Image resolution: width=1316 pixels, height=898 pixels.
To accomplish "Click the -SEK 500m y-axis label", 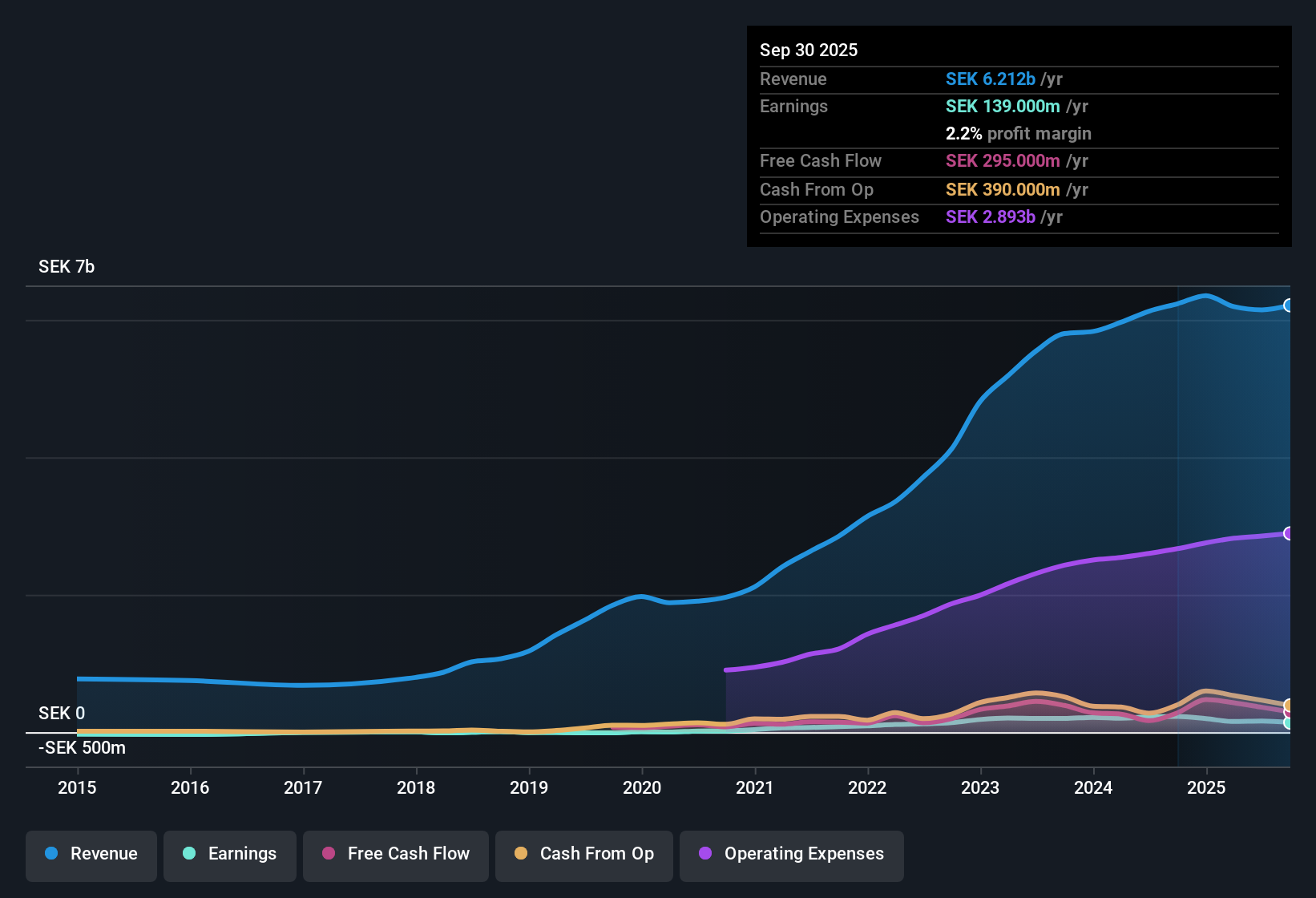I will point(82,748).
